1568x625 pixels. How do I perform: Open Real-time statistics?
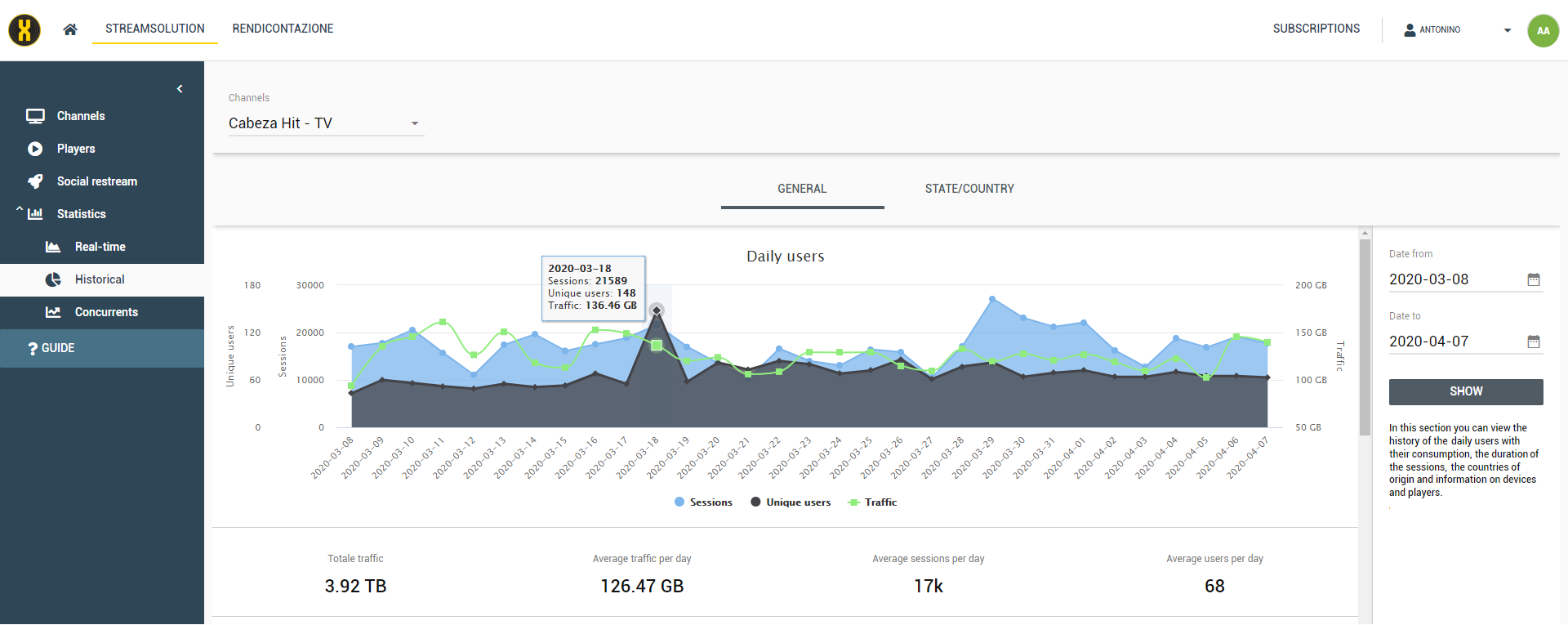coord(102,247)
